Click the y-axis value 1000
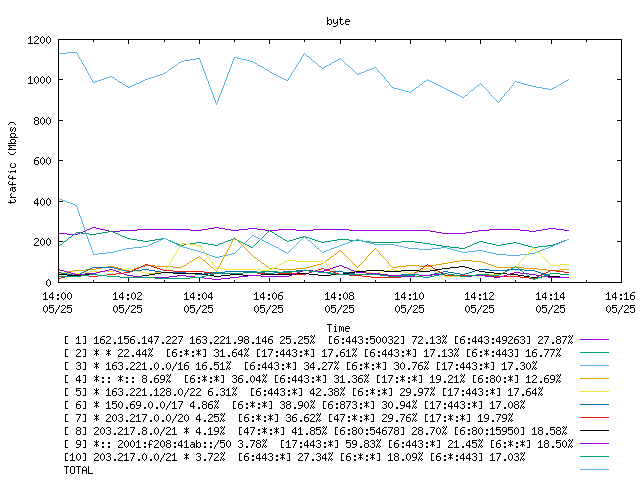The height and width of the screenshot is (480, 640). [39, 80]
